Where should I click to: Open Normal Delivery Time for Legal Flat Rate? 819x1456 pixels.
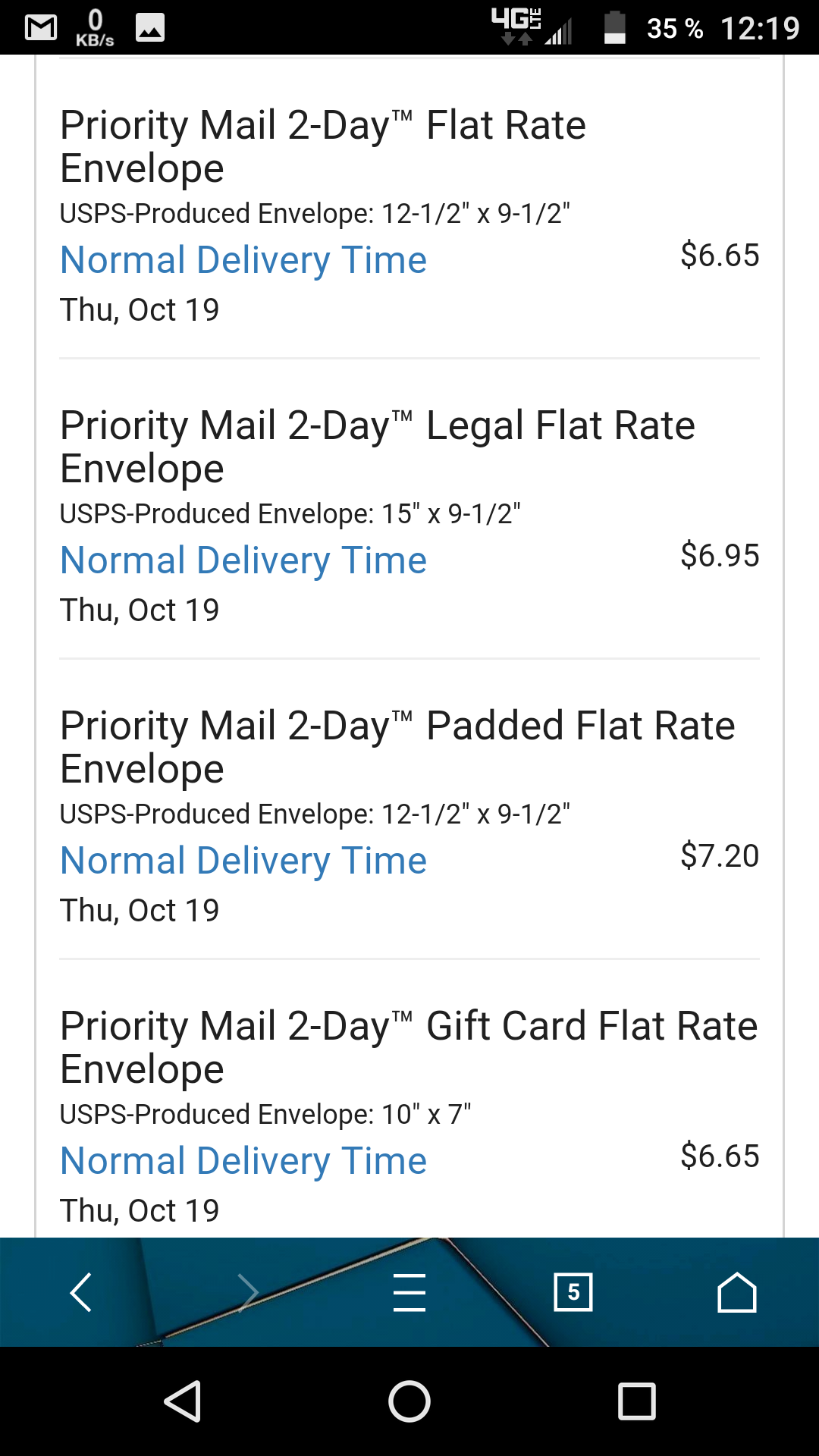pos(243,560)
